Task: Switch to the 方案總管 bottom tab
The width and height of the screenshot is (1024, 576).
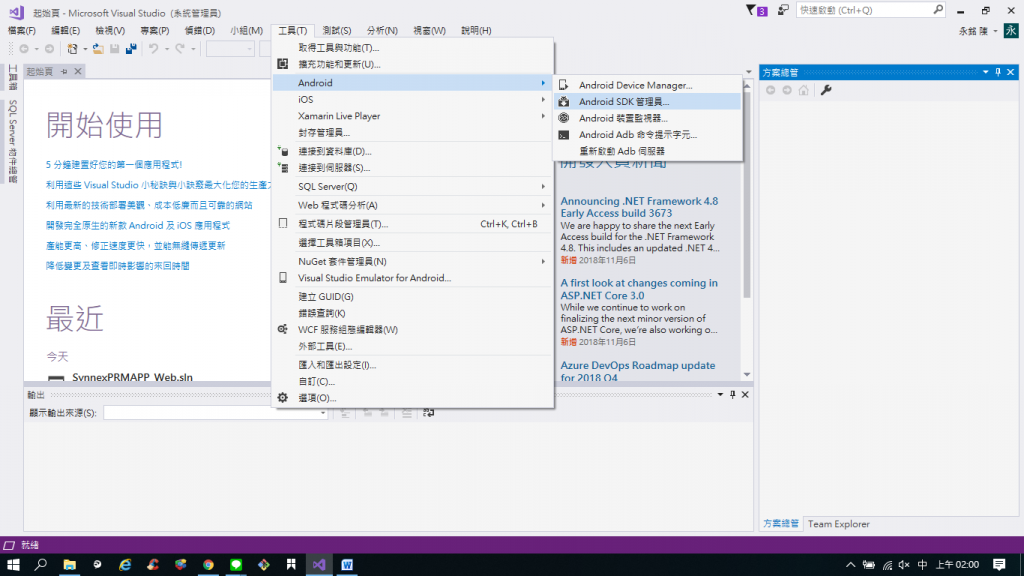Action: [x=780, y=524]
